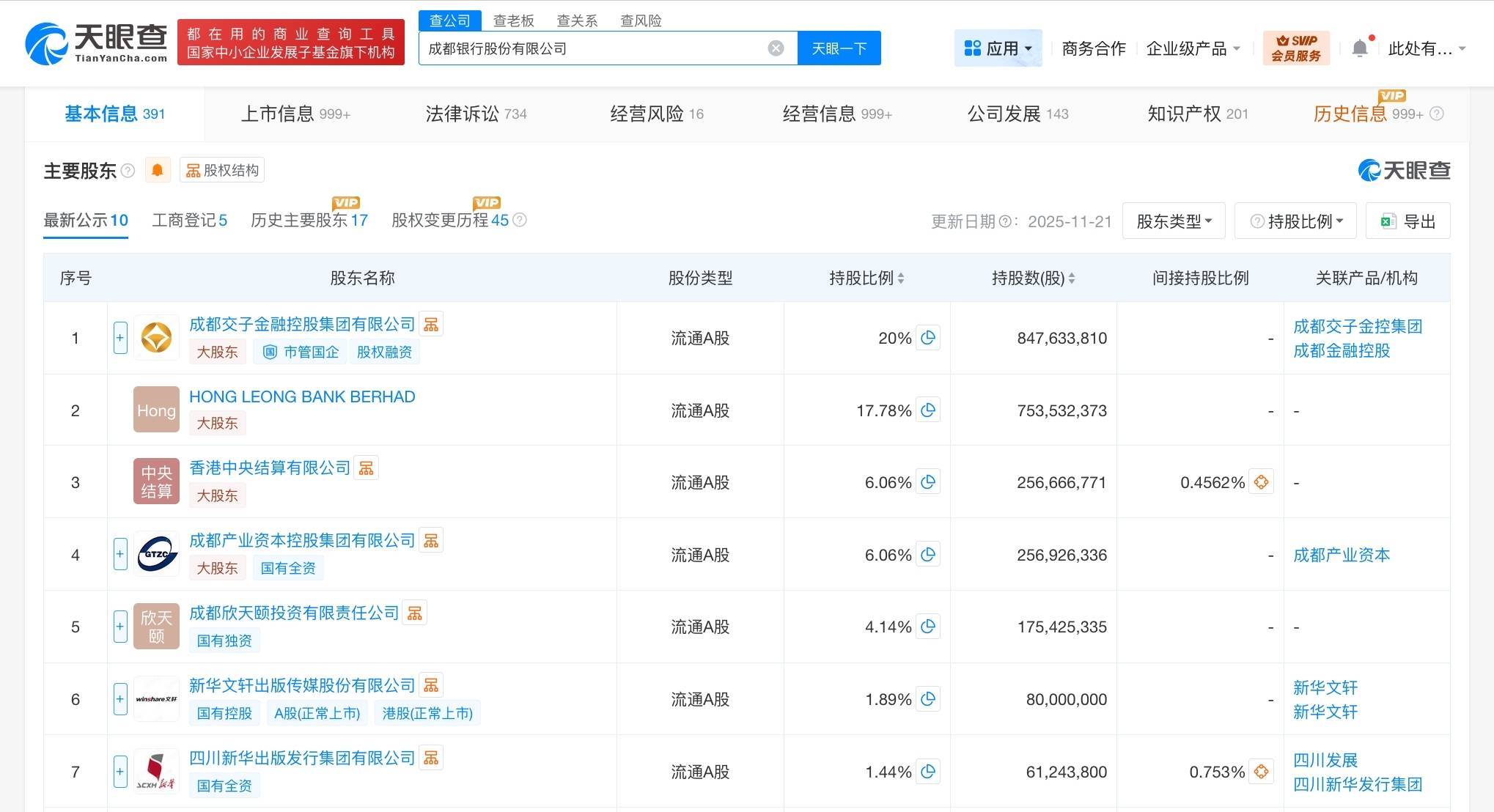Sort by 持股比例 column header arrows
1494x812 pixels.
click(901, 278)
